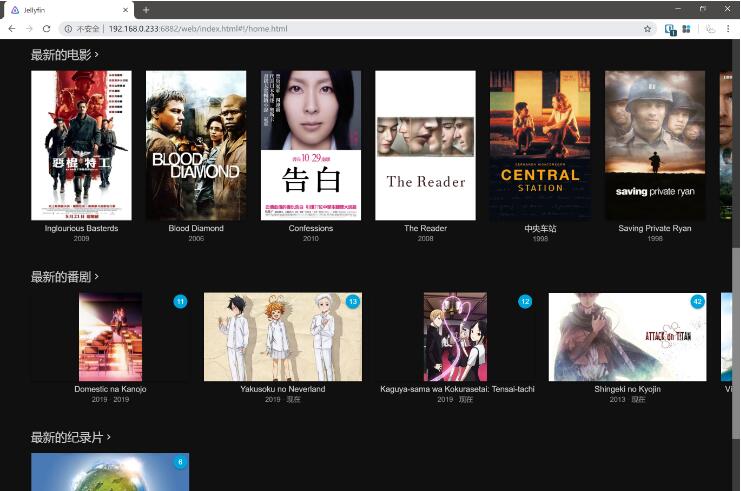Open the Blood Diamond poster
This screenshot has height=491, width=741.
196,146
